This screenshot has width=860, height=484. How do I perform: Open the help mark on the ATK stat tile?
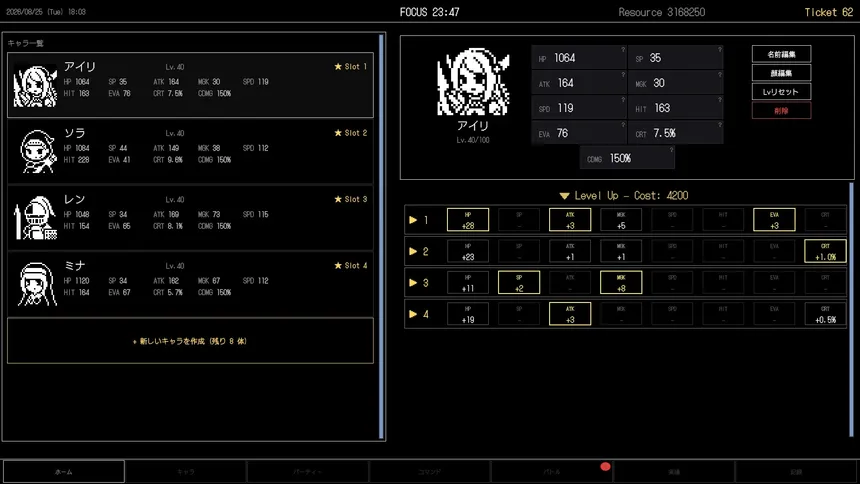pyautogui.click(x=623, y=75)
